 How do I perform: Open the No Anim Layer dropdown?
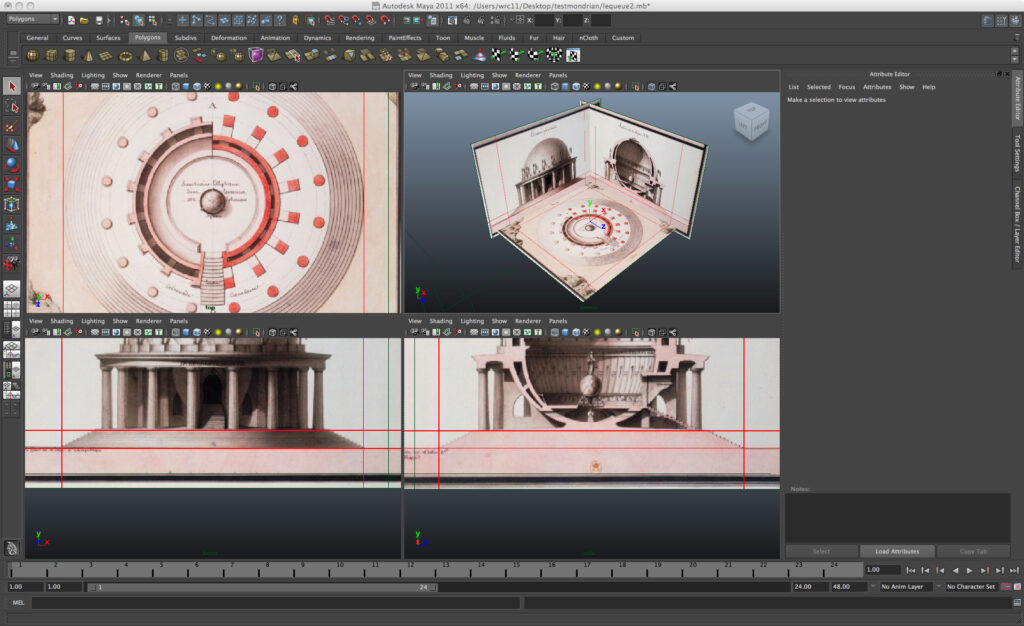906,587
